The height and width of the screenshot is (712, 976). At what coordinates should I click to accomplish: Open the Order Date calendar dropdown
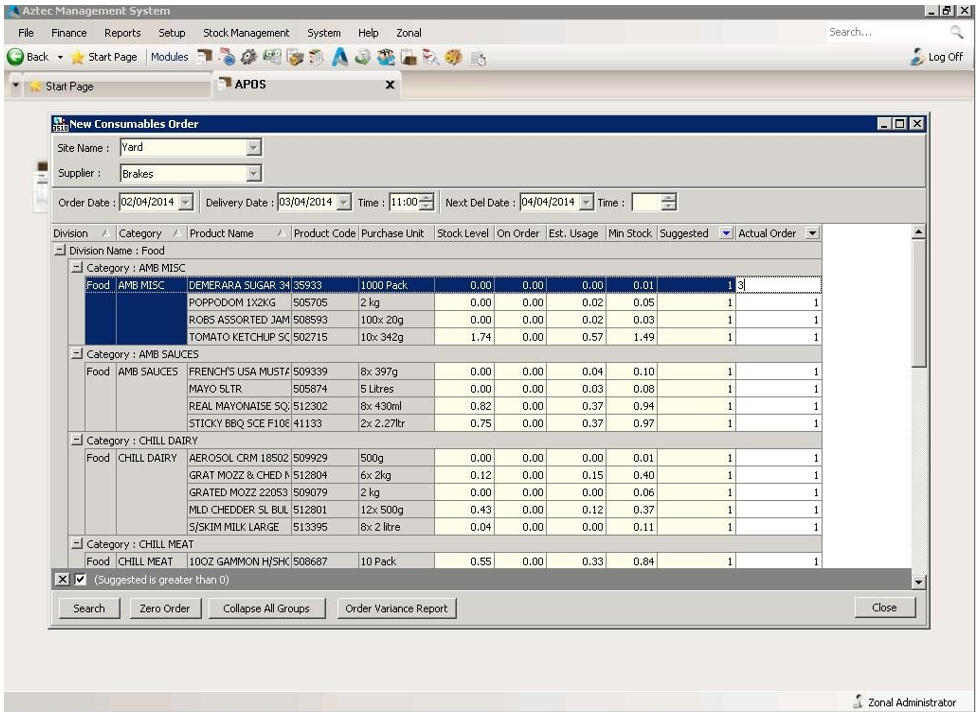(x=185, y=202)
